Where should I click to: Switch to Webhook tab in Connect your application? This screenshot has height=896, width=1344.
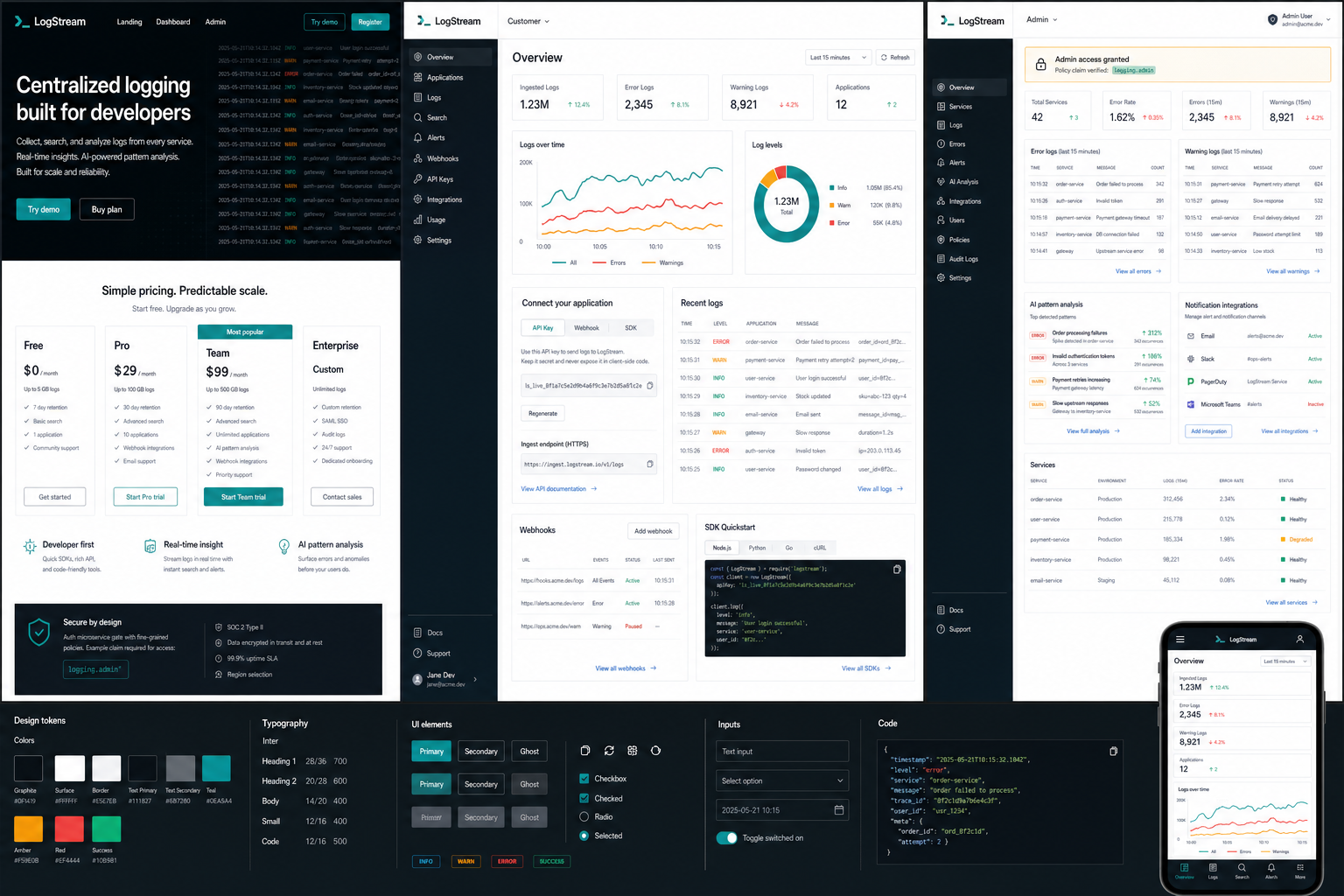[x=586, y=328]
